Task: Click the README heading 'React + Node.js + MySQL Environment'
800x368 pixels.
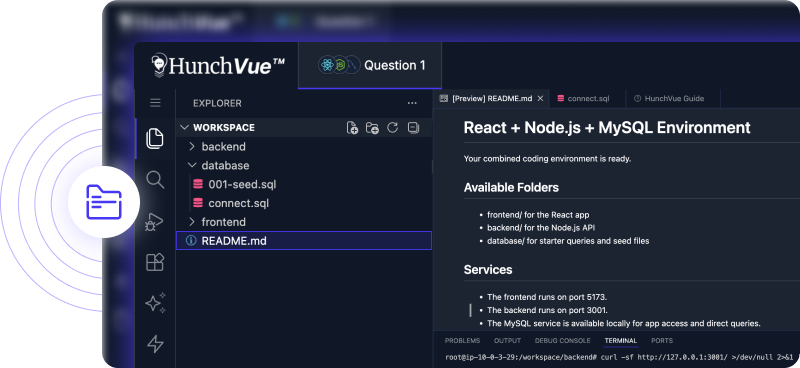Action: 607,128
